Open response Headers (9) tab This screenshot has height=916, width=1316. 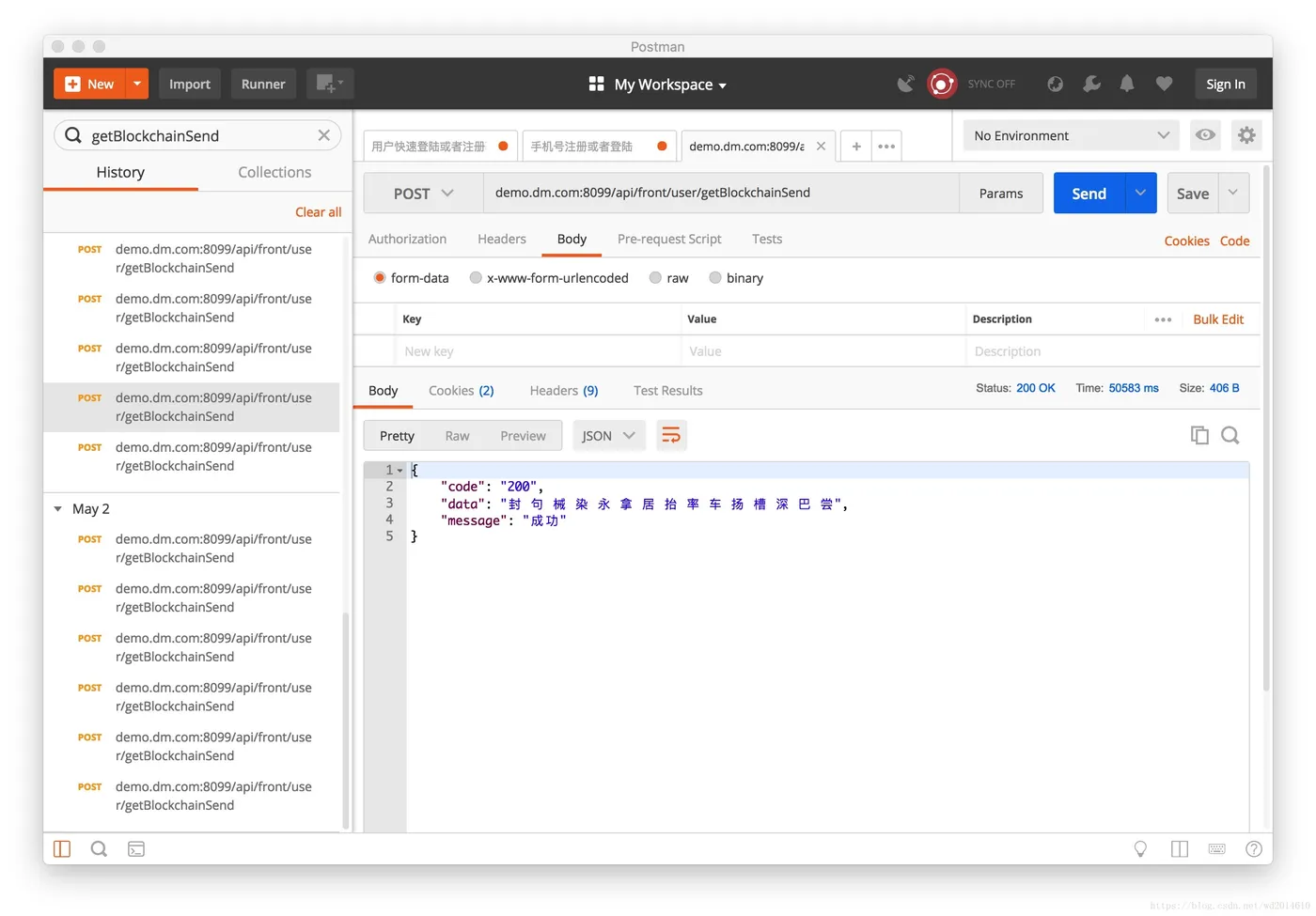[564, 390]
